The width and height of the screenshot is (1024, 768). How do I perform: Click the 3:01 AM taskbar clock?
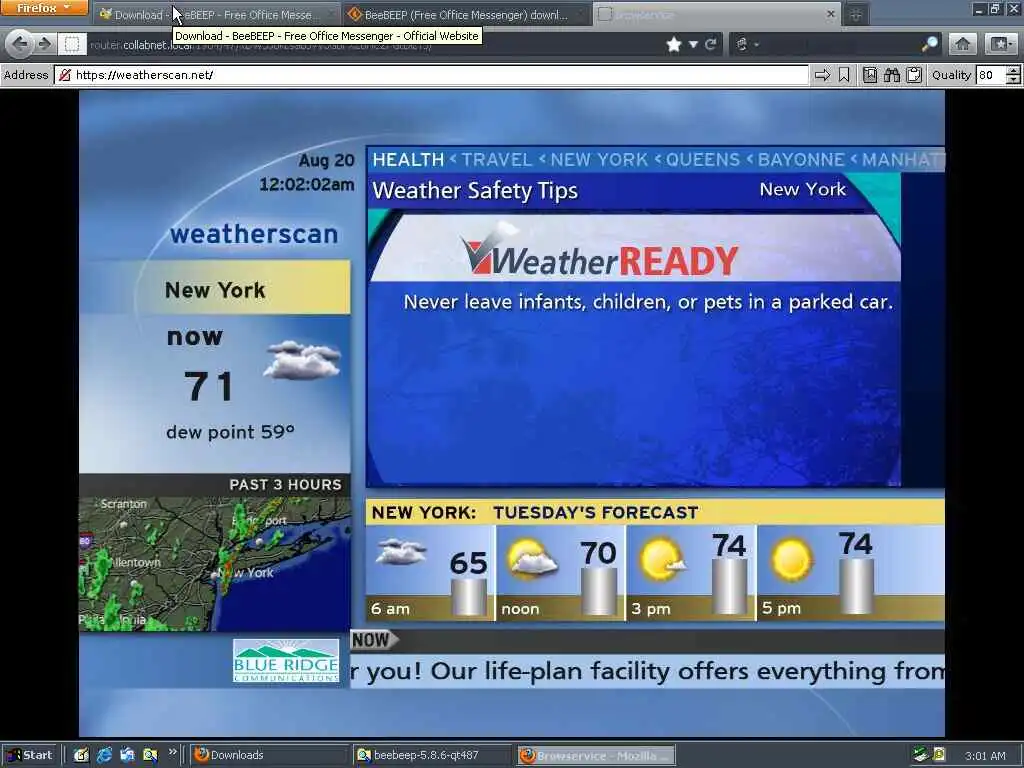pyautogui.click(x=985, y=756)
